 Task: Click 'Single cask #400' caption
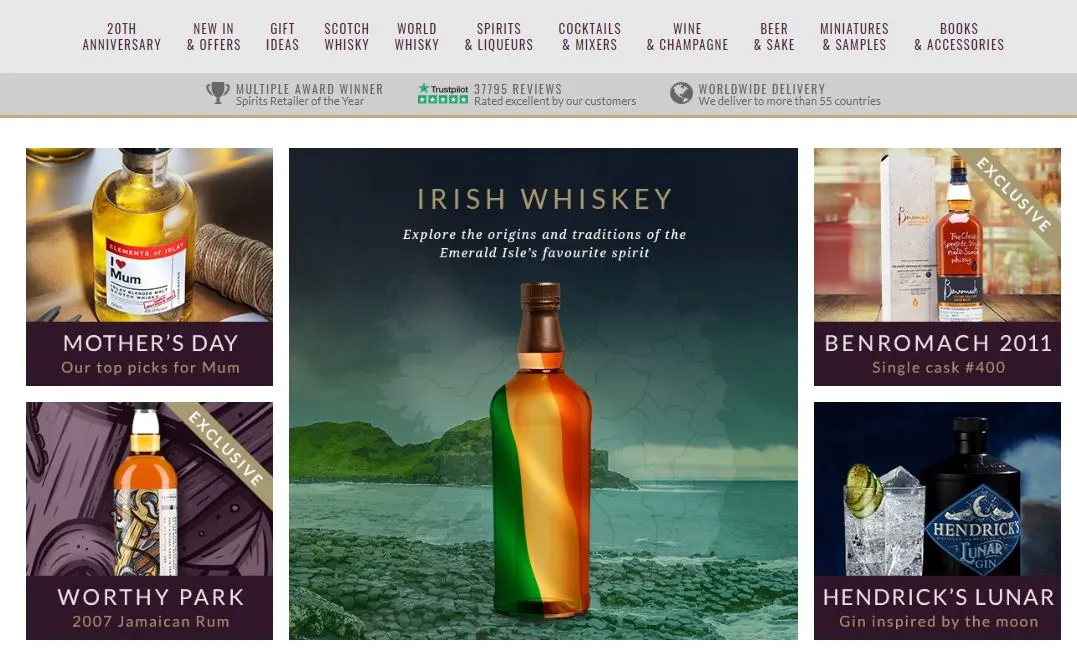coord(938,368)
